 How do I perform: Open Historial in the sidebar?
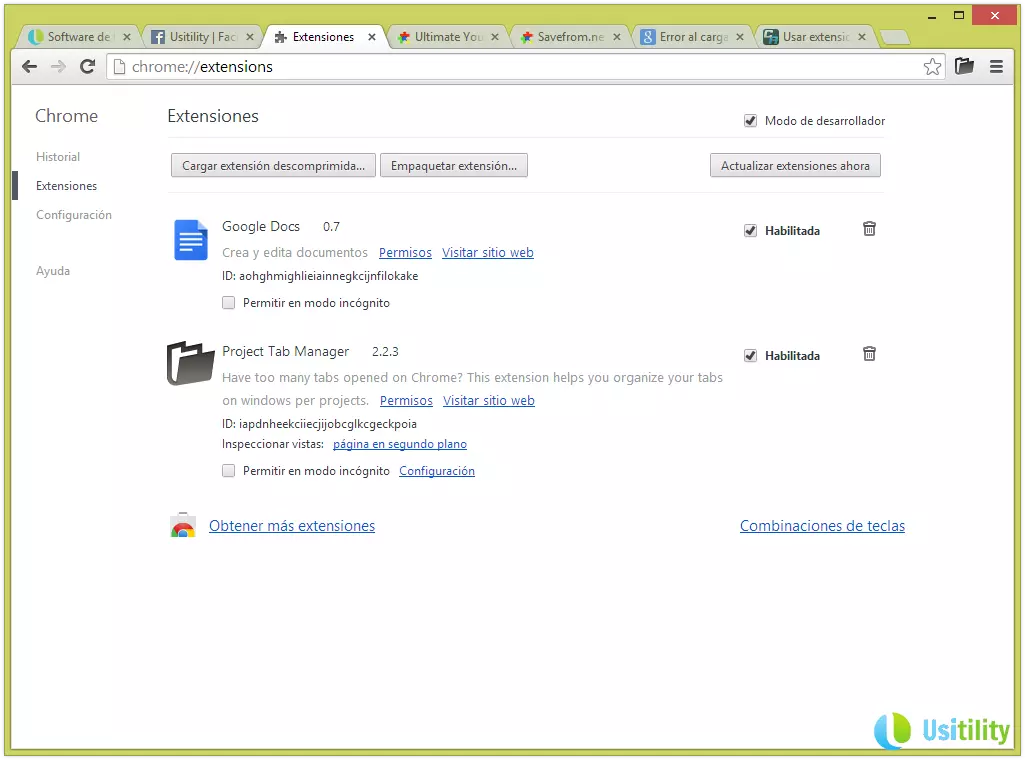(58, 157)
